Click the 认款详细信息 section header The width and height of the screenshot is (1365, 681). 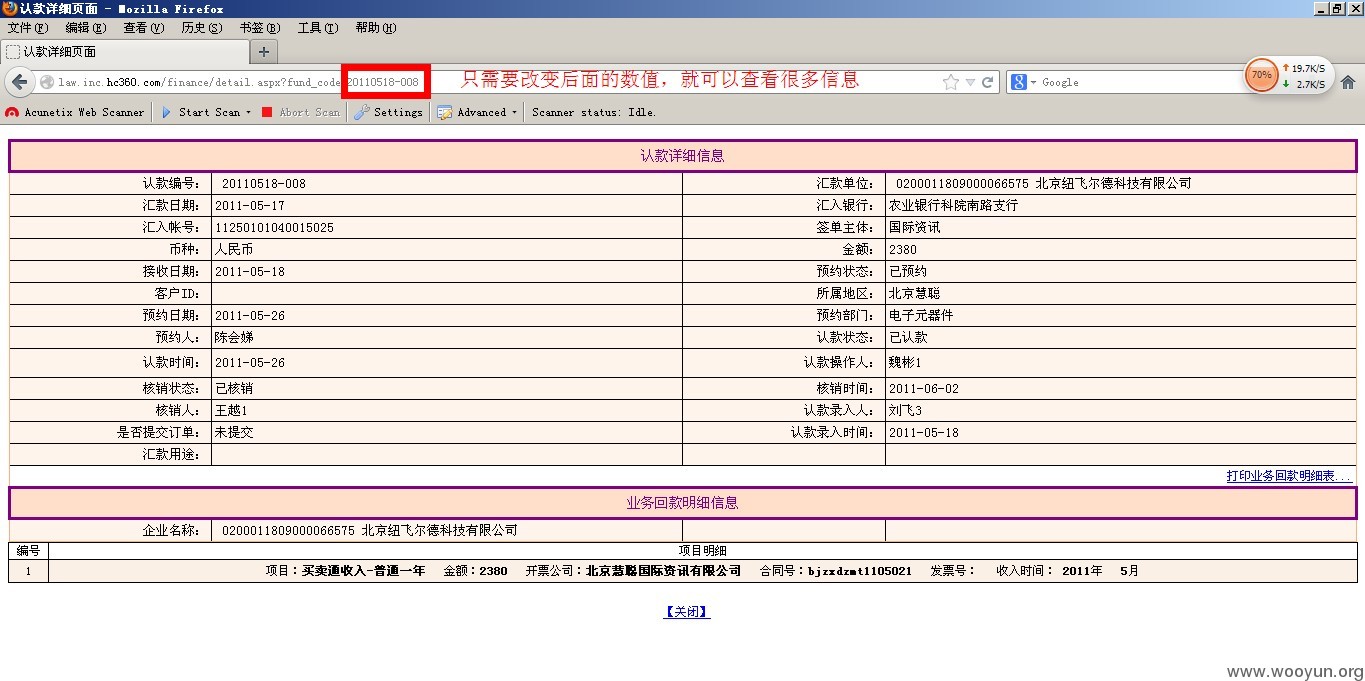683,156
